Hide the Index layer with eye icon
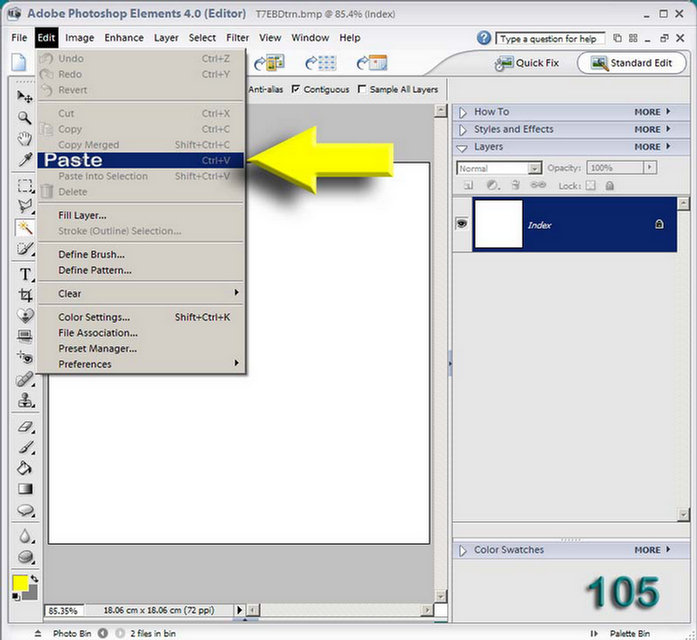This screenshot has height=640, width=697. [462, 223]
